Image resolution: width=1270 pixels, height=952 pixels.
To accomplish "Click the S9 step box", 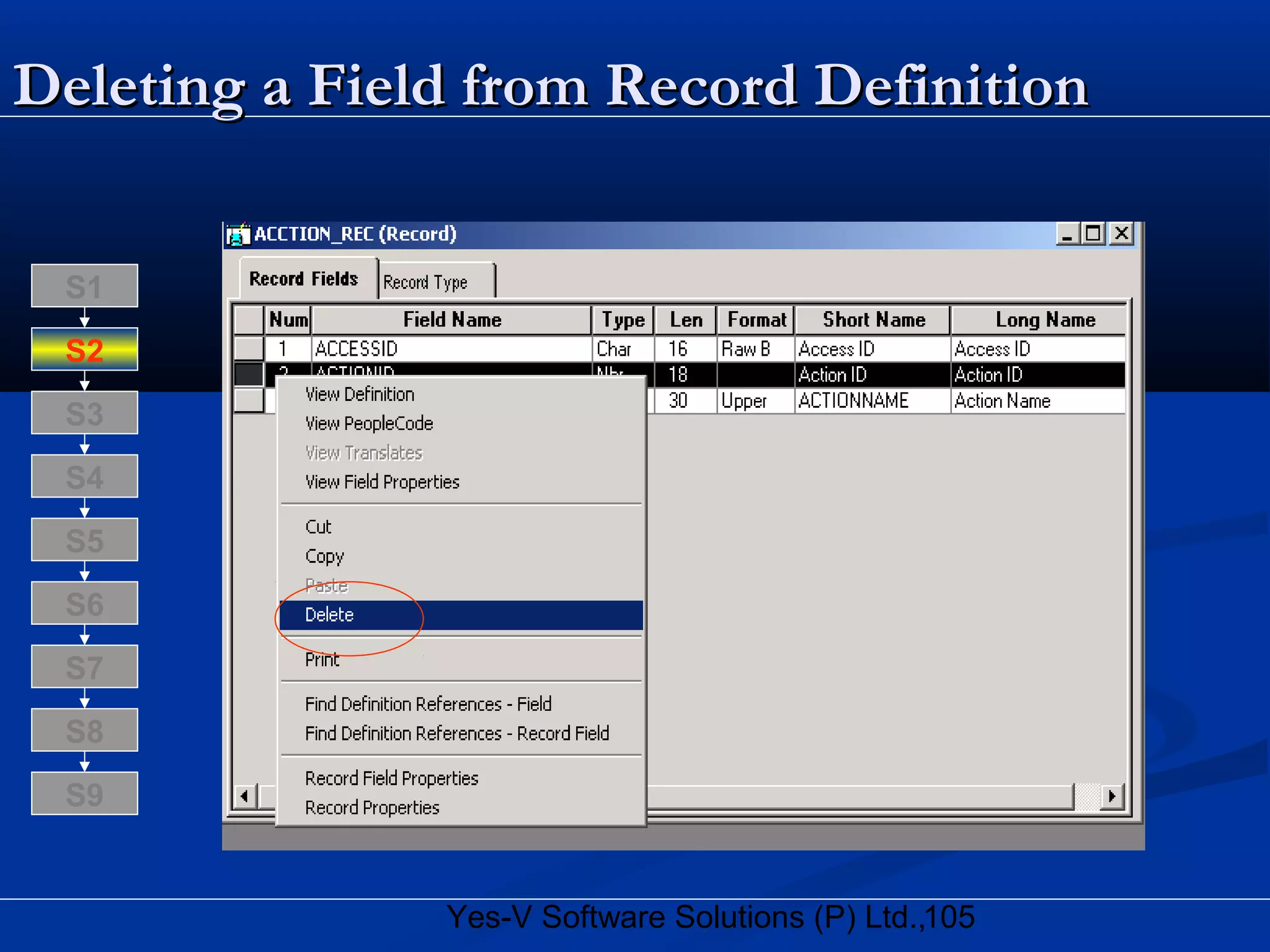I will coord(84,793).
